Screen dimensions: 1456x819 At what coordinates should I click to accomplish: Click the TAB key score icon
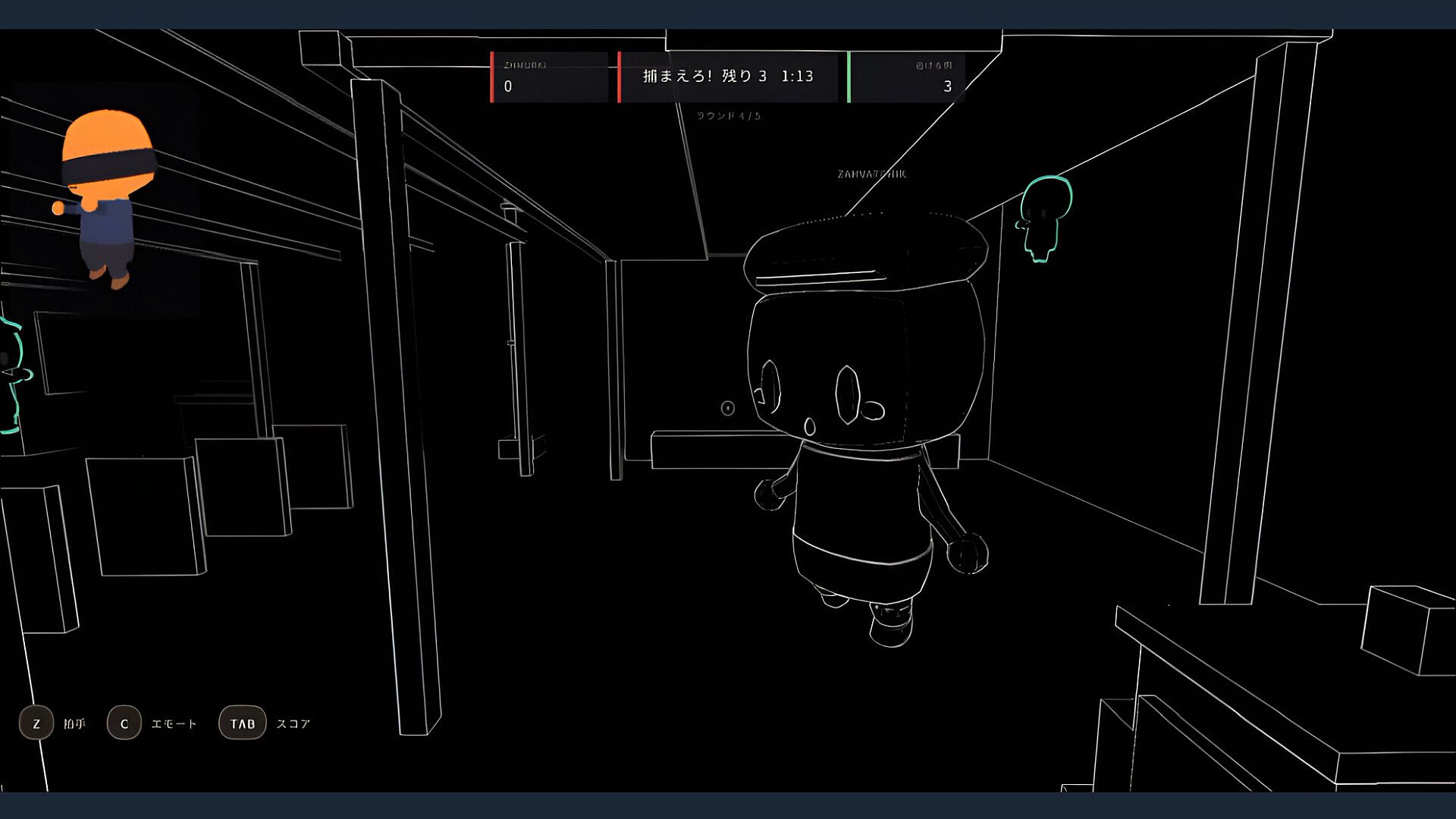pos(243,723)
